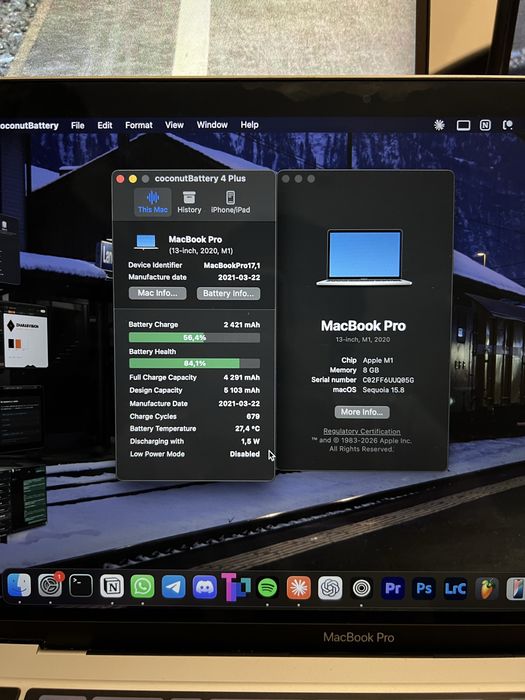Click the Design Capacity value 5 103 mAh
This screenshot has height=700, width=525.
[x=242, y=390]
